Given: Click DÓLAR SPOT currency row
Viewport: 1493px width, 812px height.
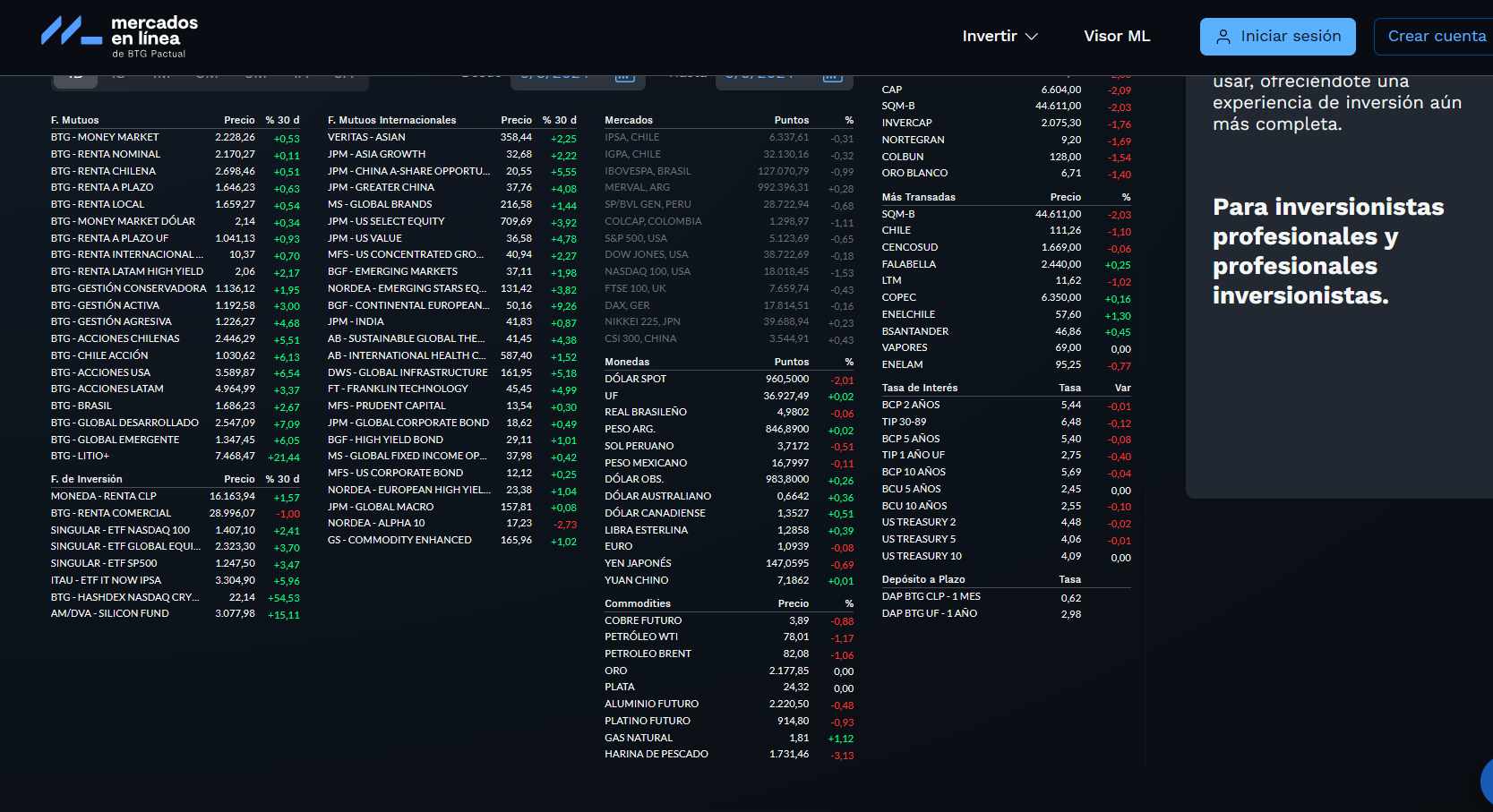Looking at the screenshot, I should pos(729,379).
